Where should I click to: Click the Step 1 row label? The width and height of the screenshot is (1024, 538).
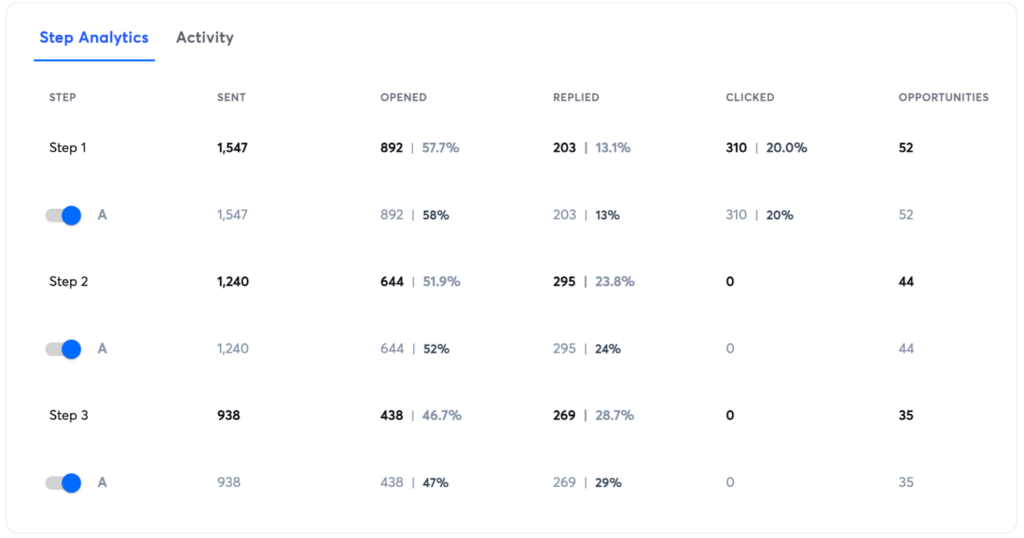[x=68, y=148]
